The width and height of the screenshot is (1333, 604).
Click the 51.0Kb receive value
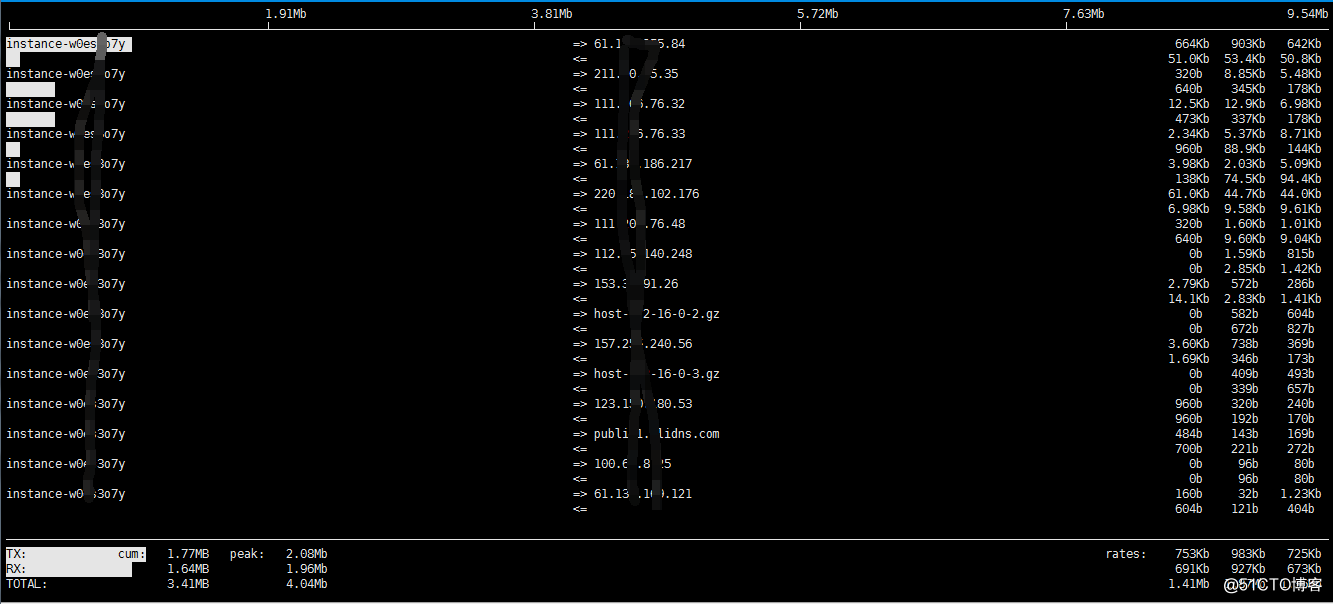click(1188, 59)
